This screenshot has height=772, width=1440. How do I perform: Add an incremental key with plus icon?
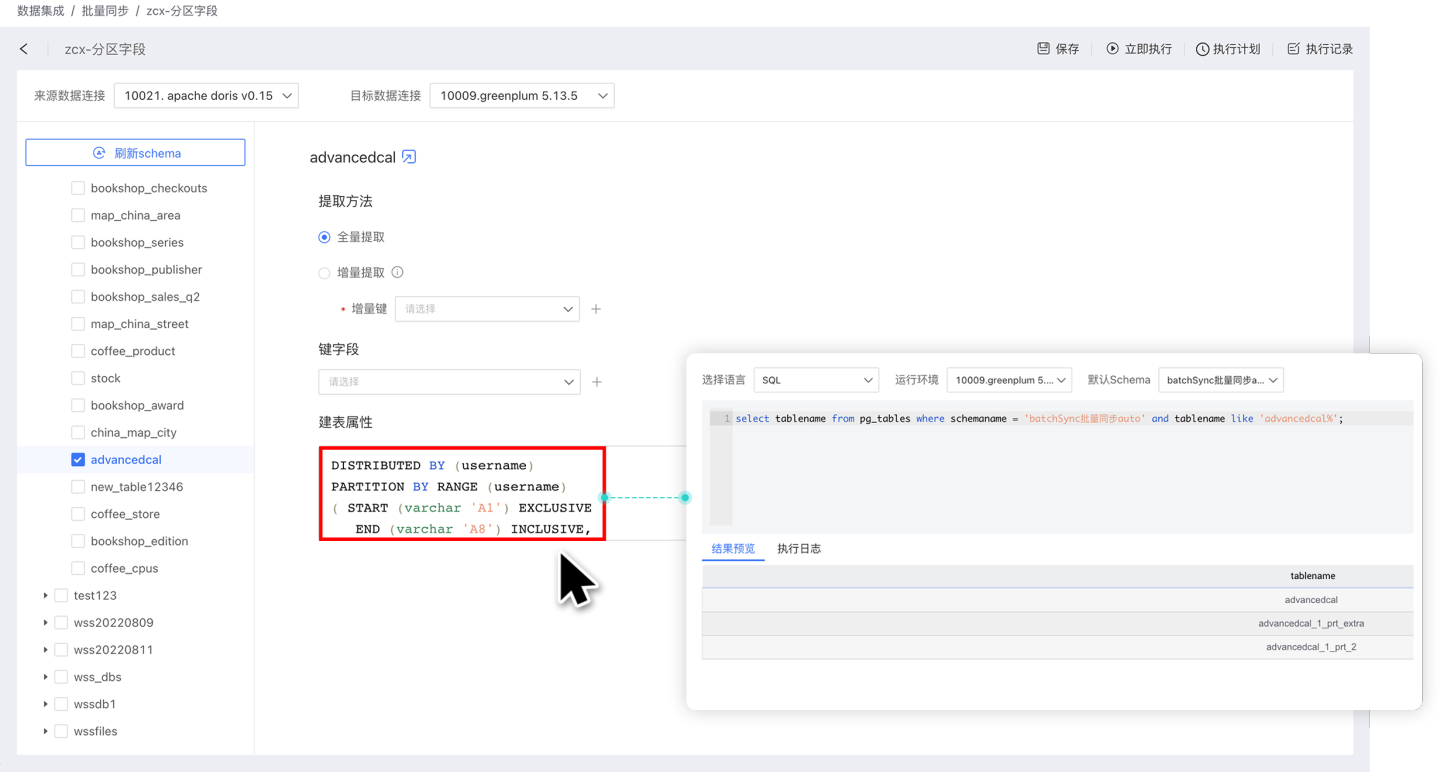(596, 309)
